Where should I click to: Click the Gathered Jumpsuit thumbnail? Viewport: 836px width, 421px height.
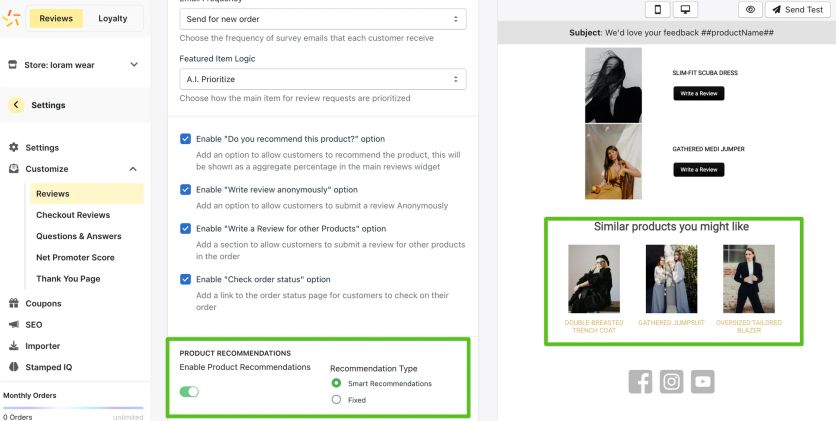pos(671,279)
